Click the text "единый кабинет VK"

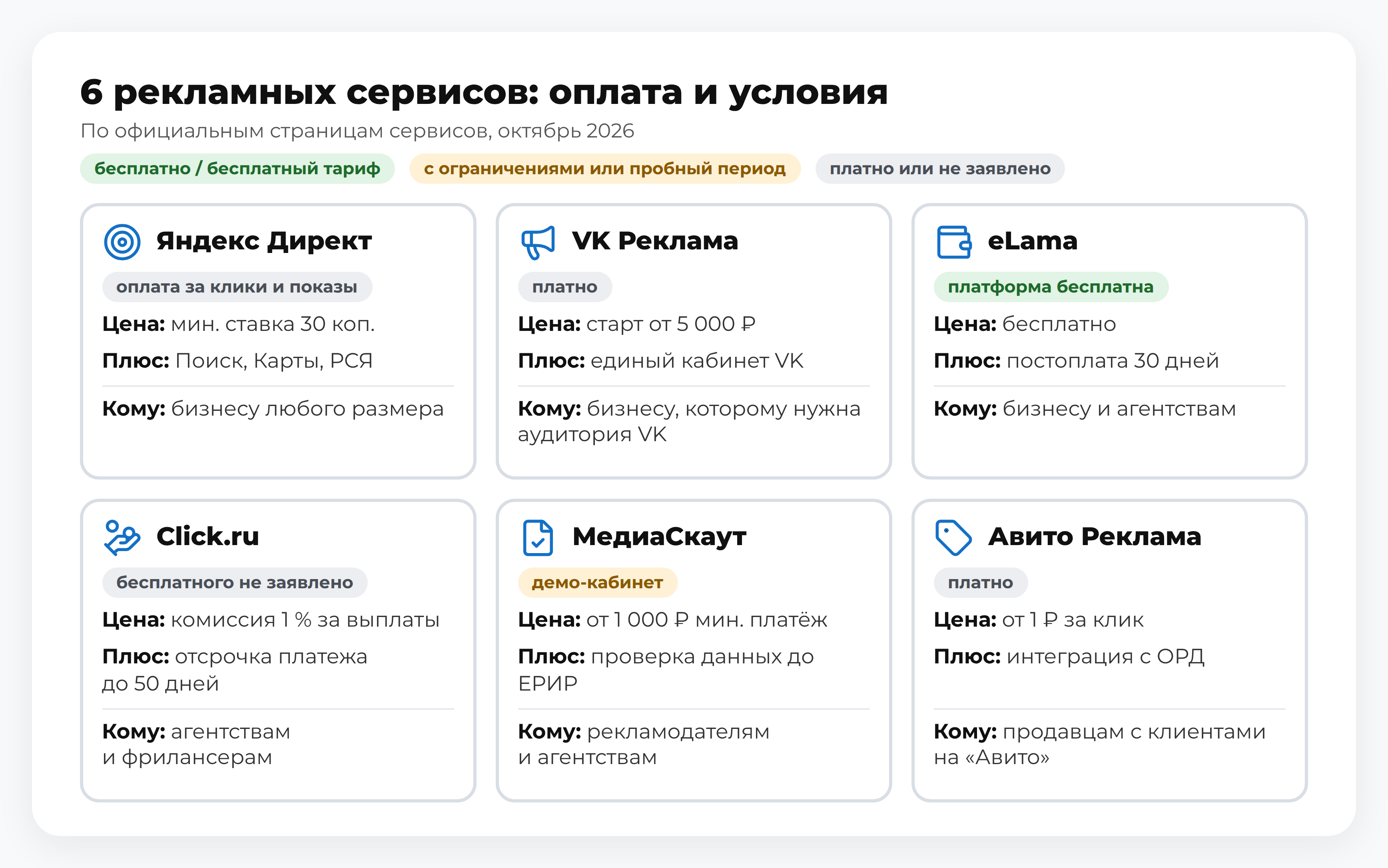696,361
